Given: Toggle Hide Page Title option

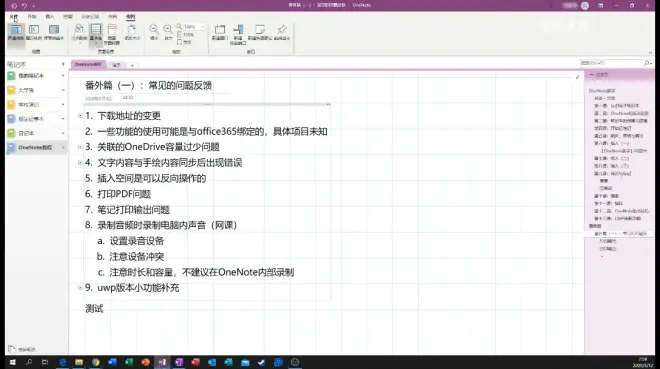Looking at the screenshot, I should click(112, 34).
